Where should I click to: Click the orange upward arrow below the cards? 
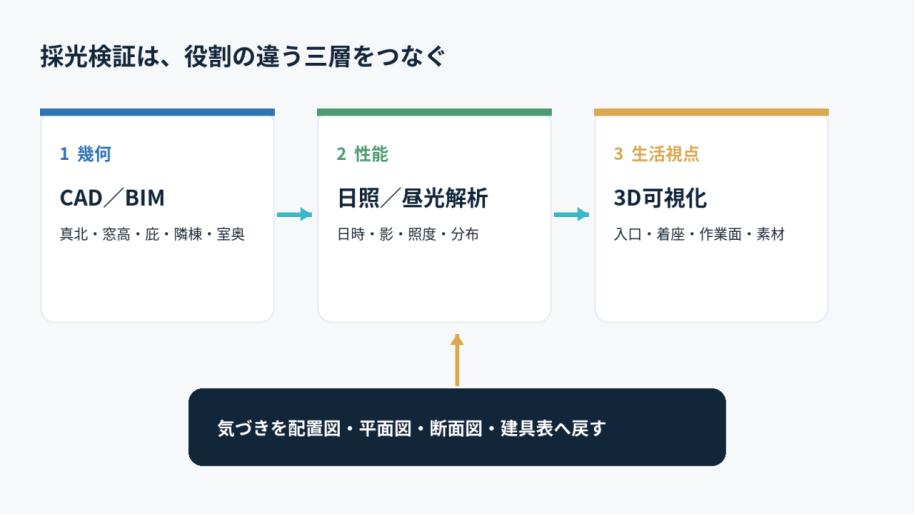click(x=457, y=360)
